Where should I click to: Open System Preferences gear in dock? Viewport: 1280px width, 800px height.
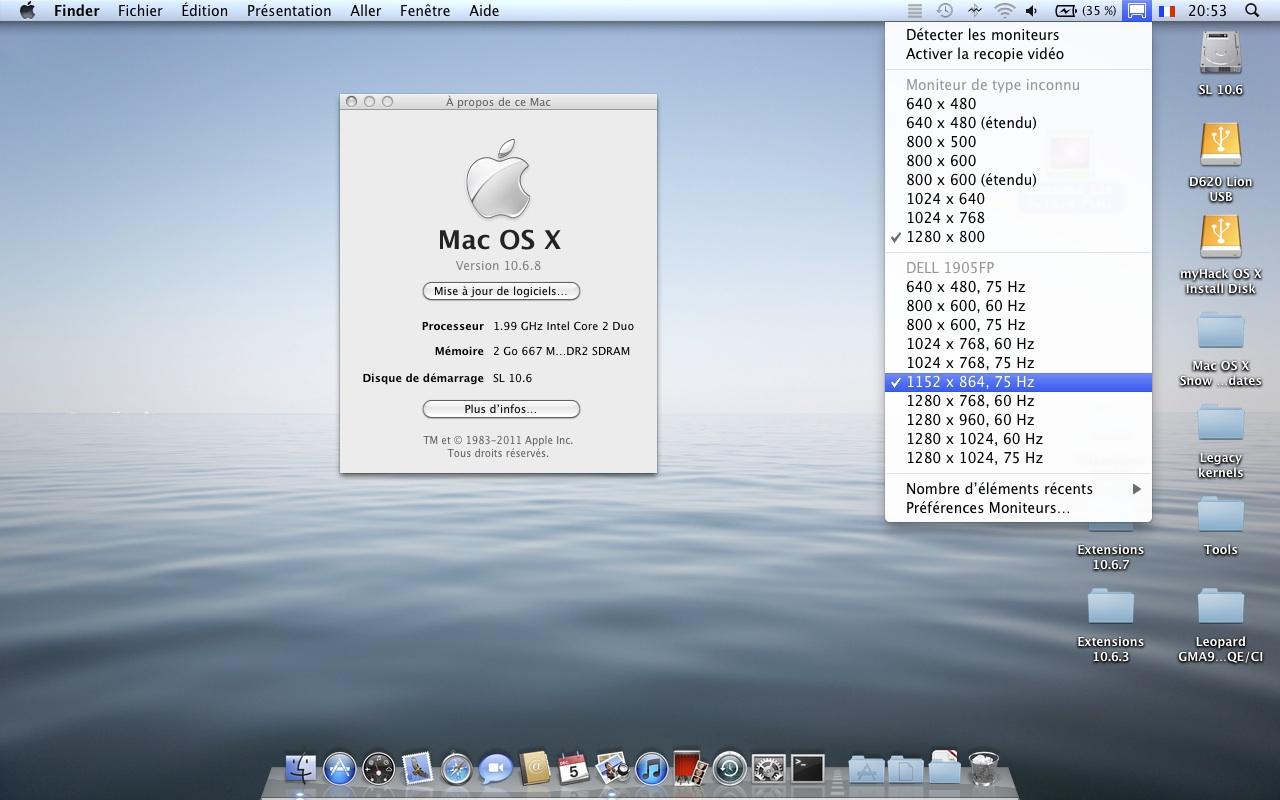(x=768, y=768)
